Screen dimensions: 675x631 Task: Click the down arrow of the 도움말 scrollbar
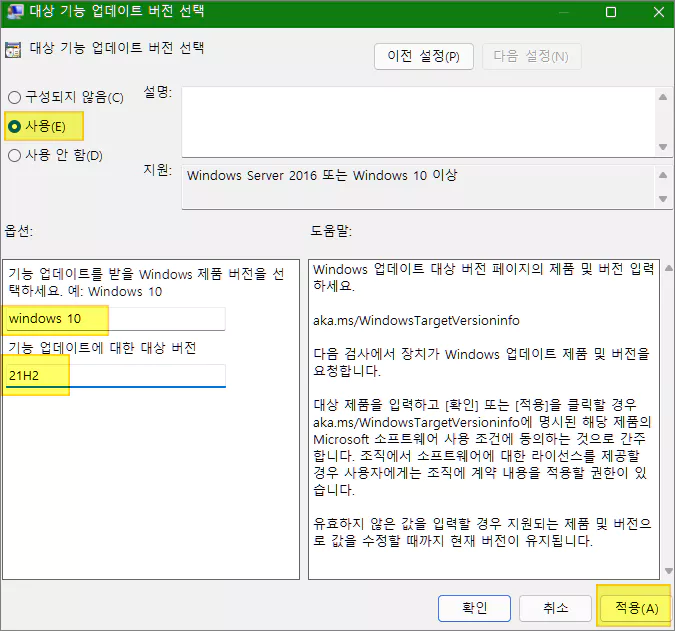pos(668,571)
